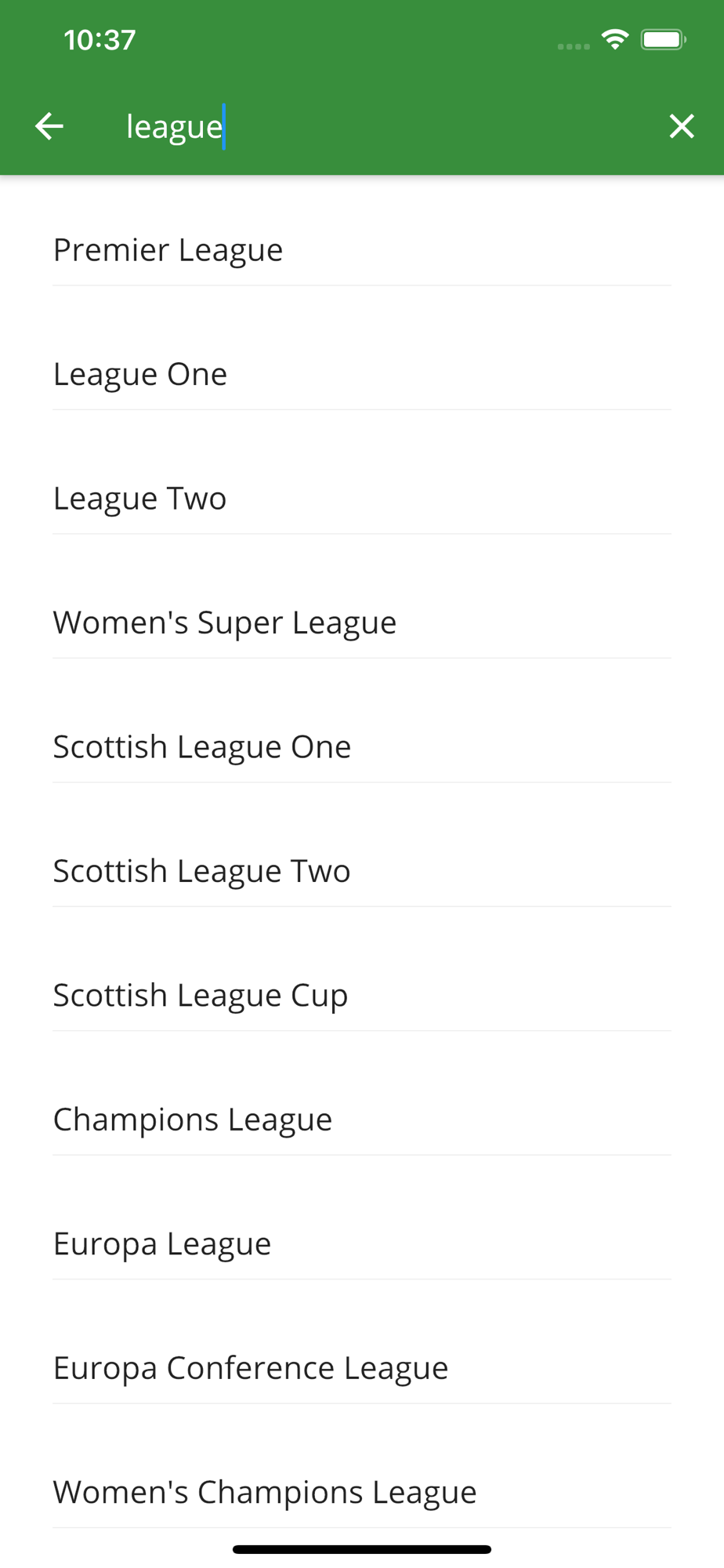Open League One result
Screen dimensions: 724x1568
click(x=362, y=375)
